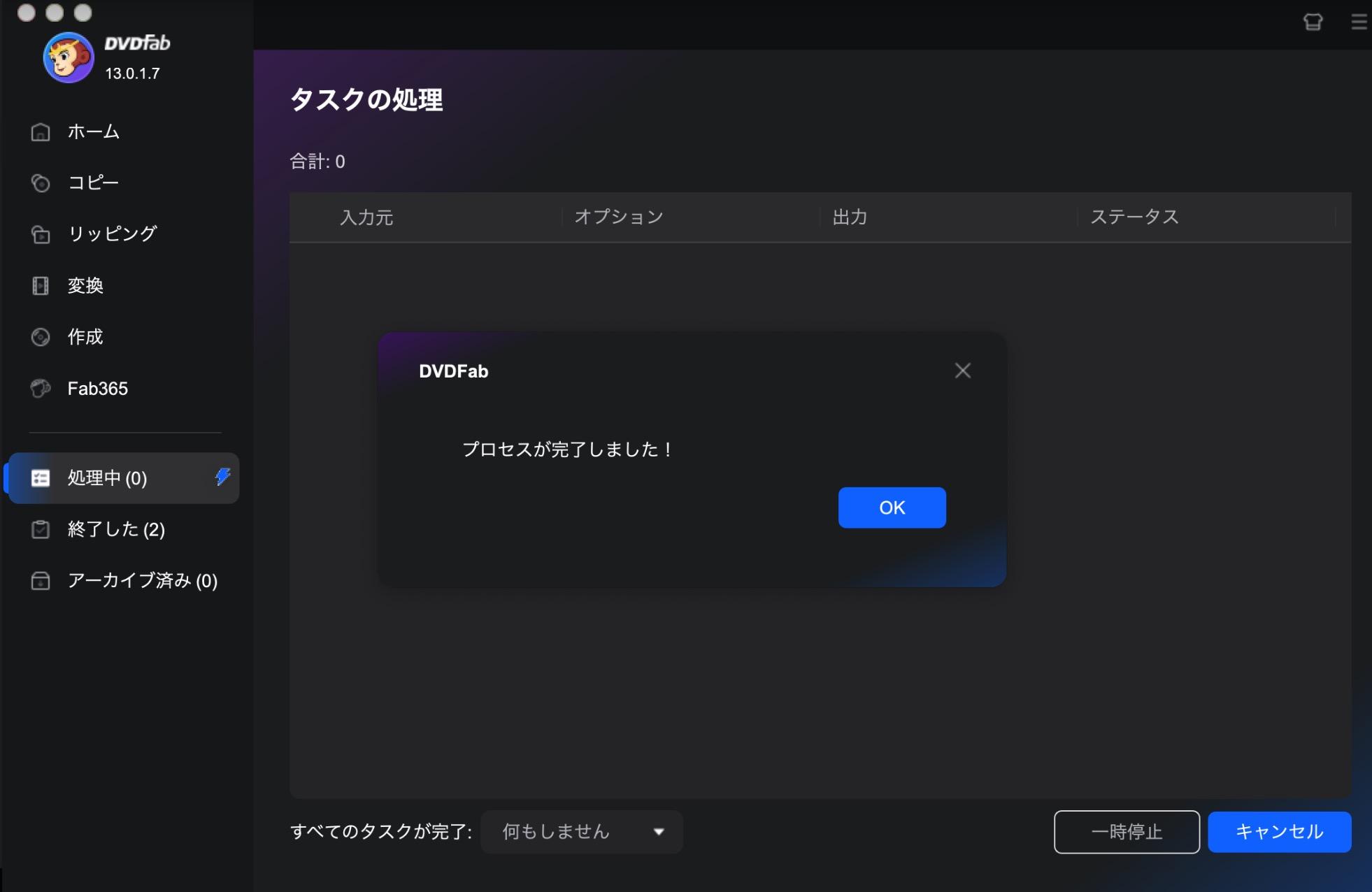
Task: Open the shirt skin icon at top right
Action: (x=1313, y=22)
